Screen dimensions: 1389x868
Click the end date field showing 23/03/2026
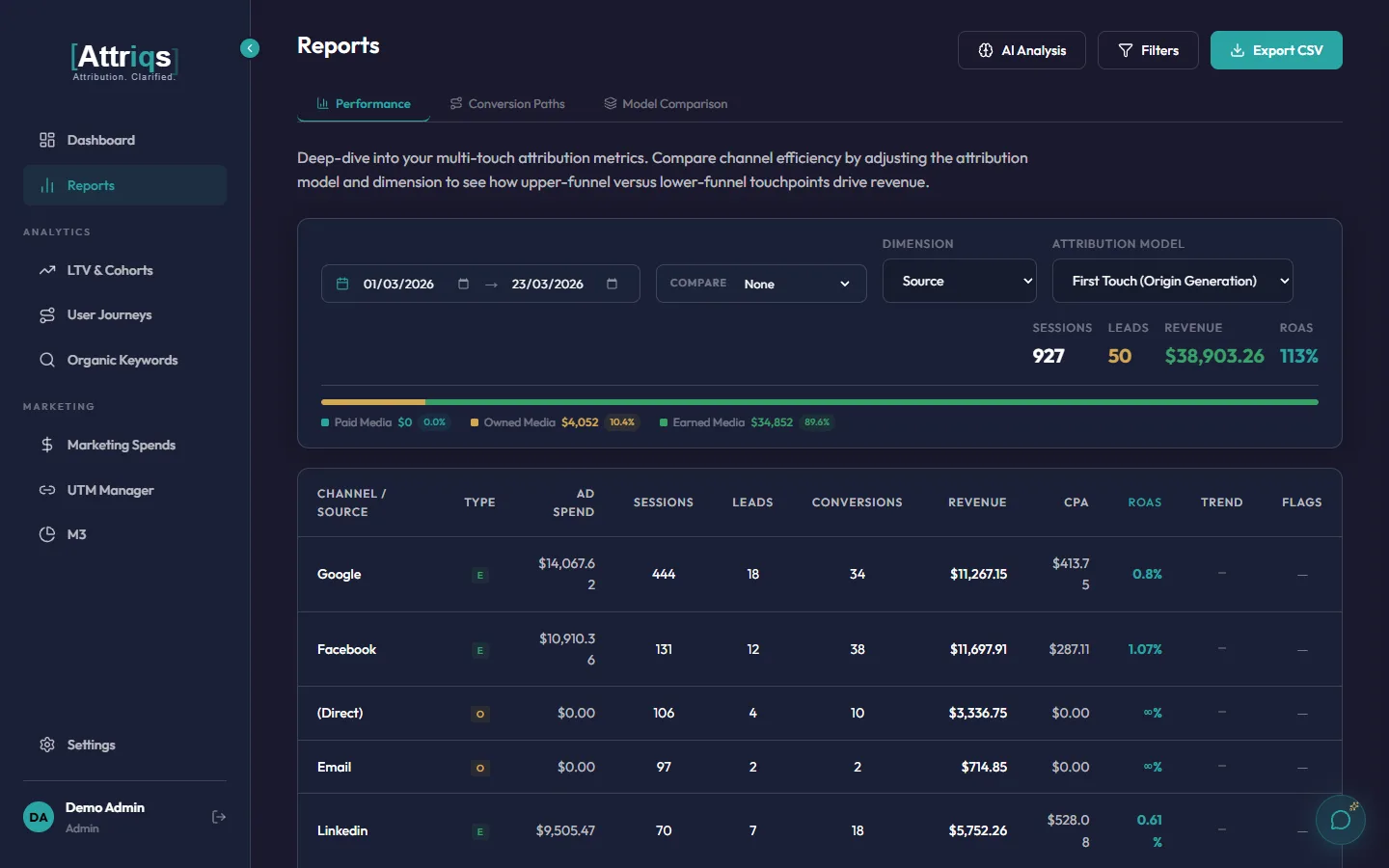[x=548, y=284]
